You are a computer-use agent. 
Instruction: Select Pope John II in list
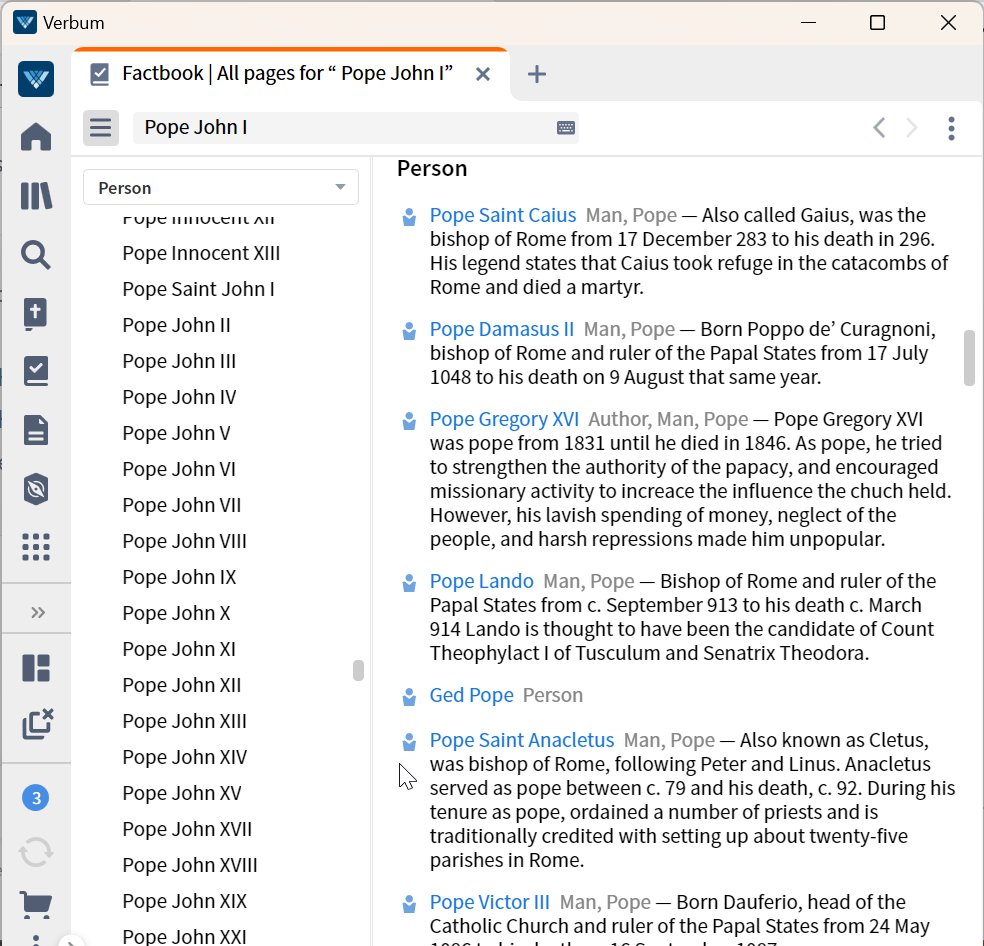pyautogui.click(x=176, y=325)
